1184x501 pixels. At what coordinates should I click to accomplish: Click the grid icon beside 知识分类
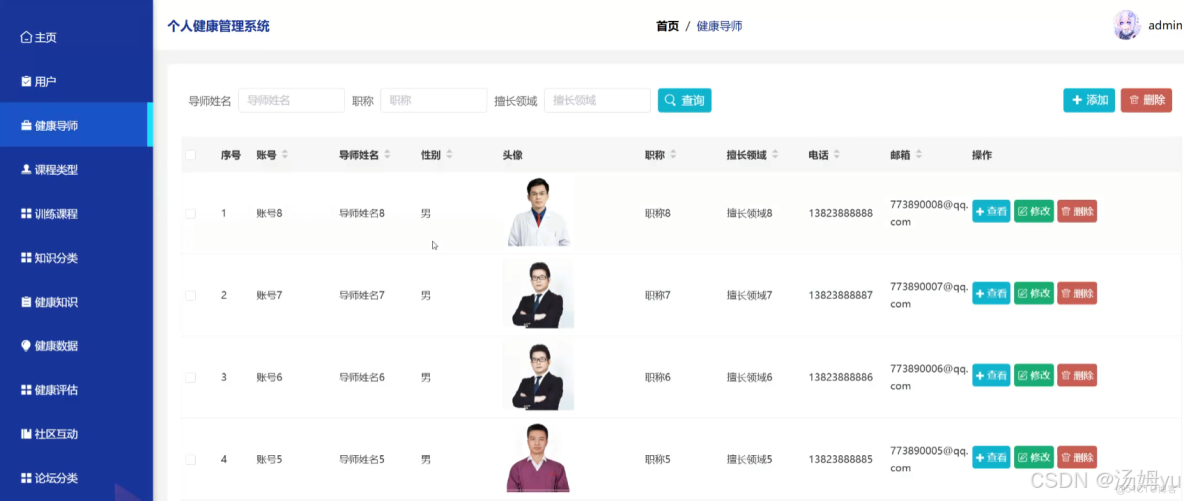[x=26, y=258]
